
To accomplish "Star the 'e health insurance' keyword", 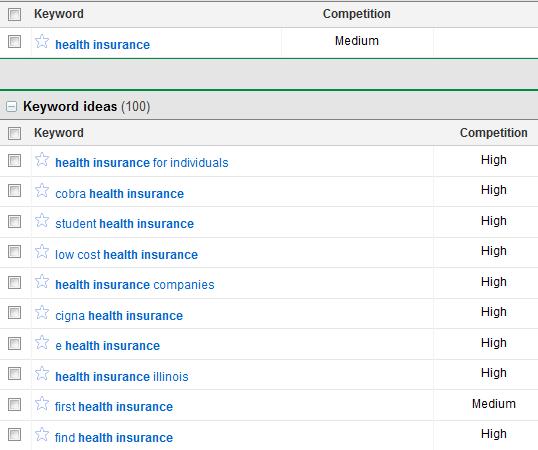I will pyautogui.click(x=42, y=343).
